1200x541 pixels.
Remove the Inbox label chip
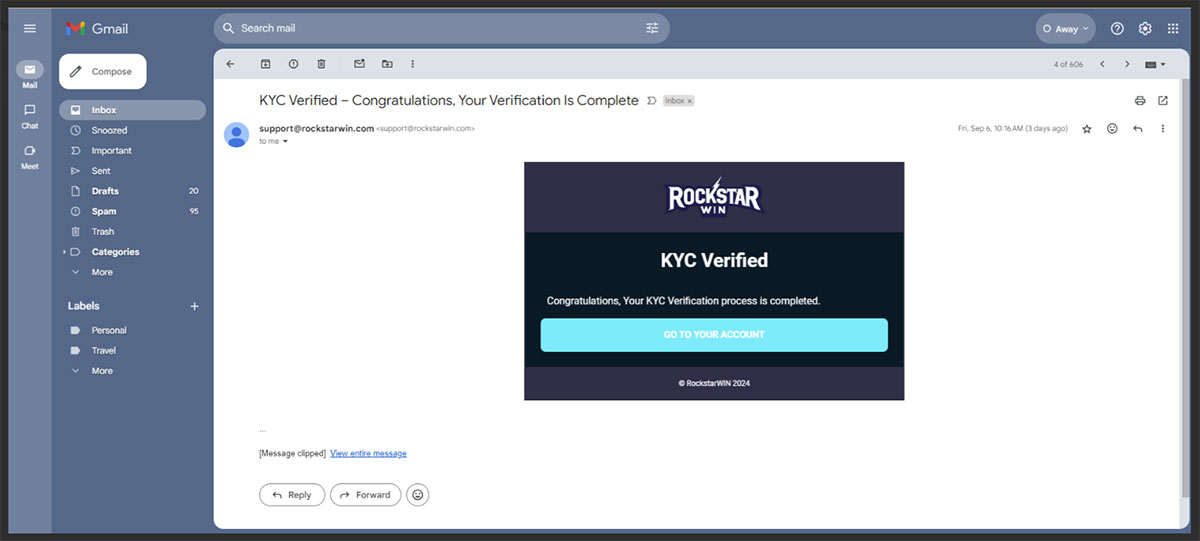tap(690, 101)
